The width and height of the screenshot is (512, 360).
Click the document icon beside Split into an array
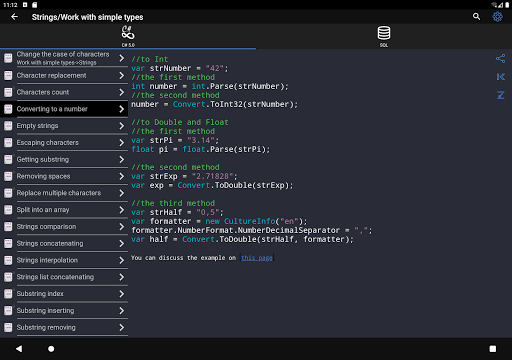coord(8,210)
